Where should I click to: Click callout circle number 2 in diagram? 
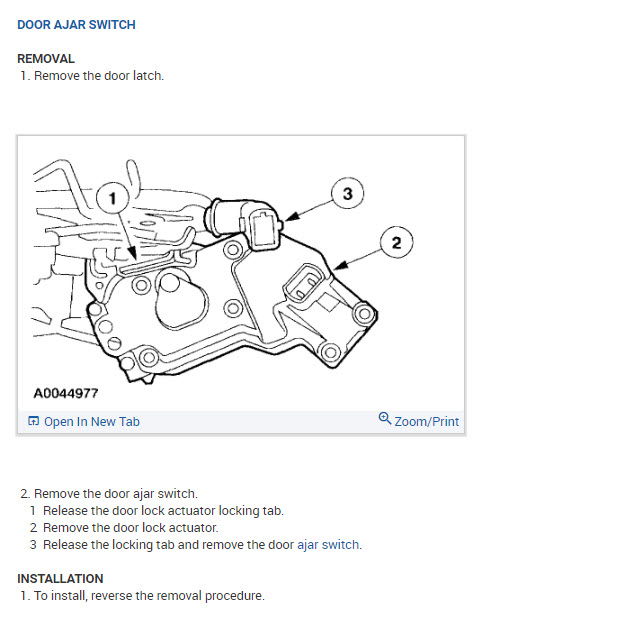pos(396,243)
